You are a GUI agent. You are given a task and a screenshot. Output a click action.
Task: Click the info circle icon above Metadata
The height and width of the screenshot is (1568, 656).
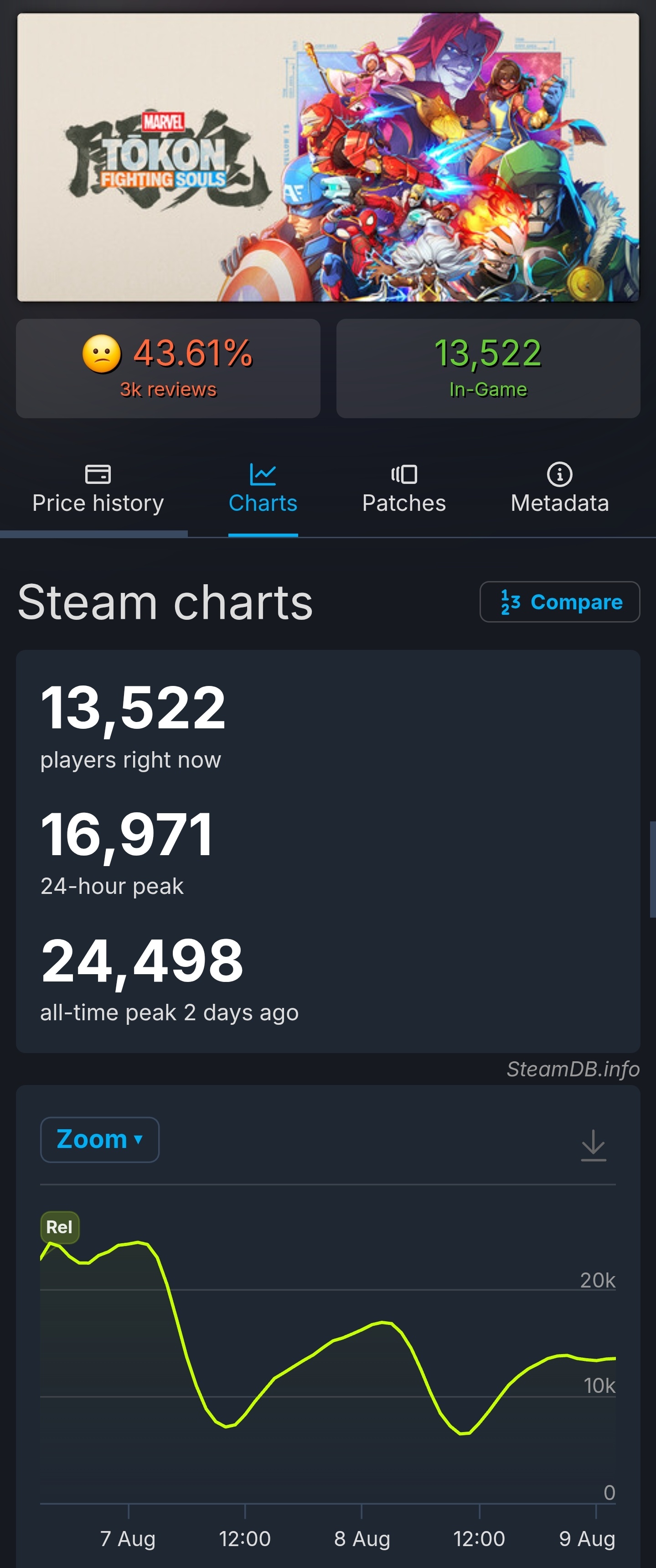tap(560, 474)
